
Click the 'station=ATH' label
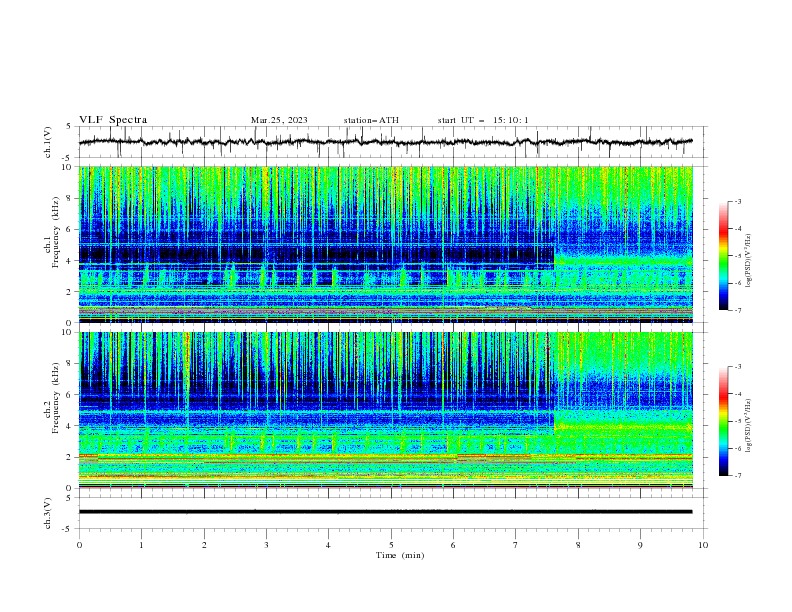point(371,120)
